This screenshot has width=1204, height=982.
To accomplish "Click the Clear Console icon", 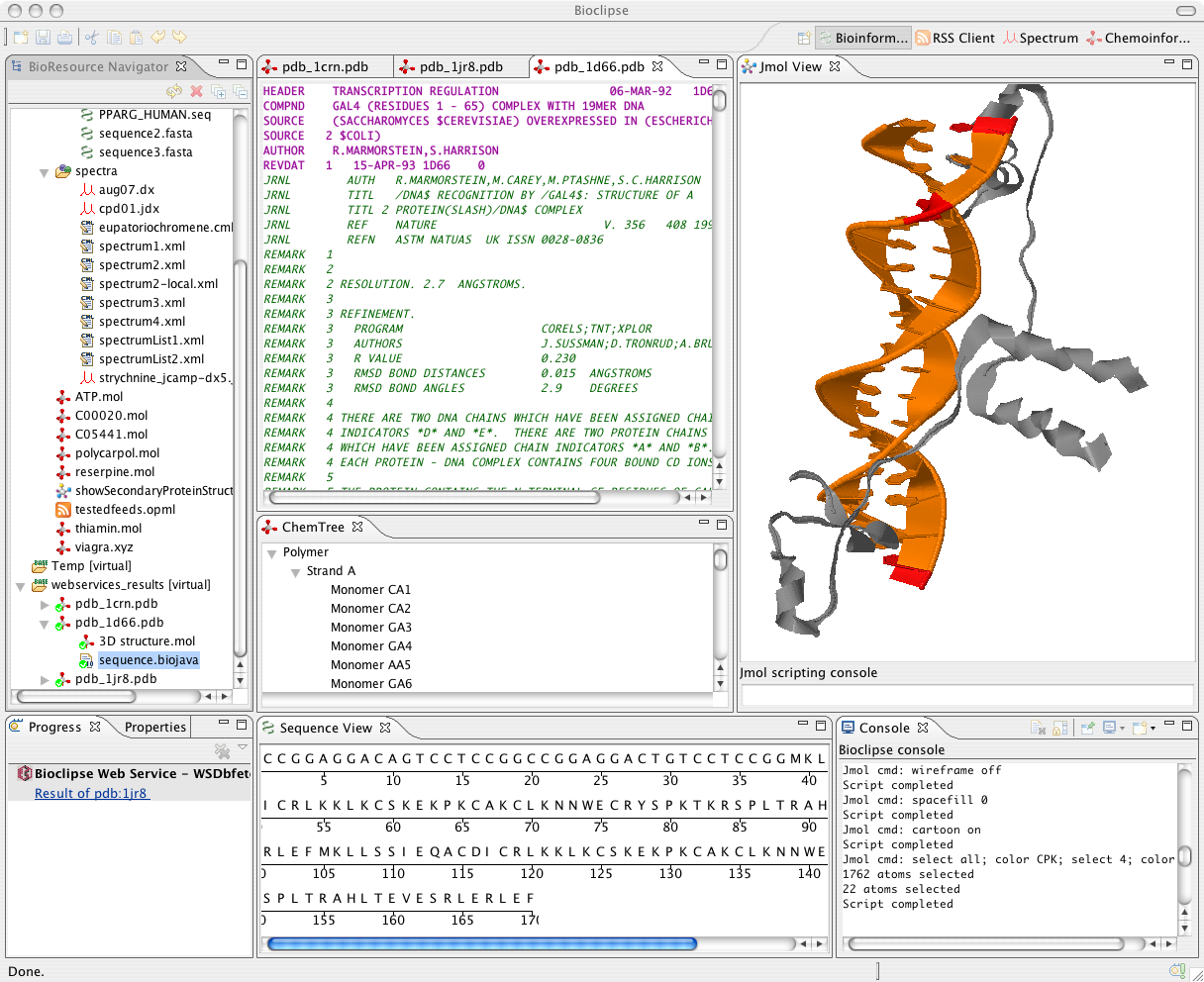I will [1038, 728].
